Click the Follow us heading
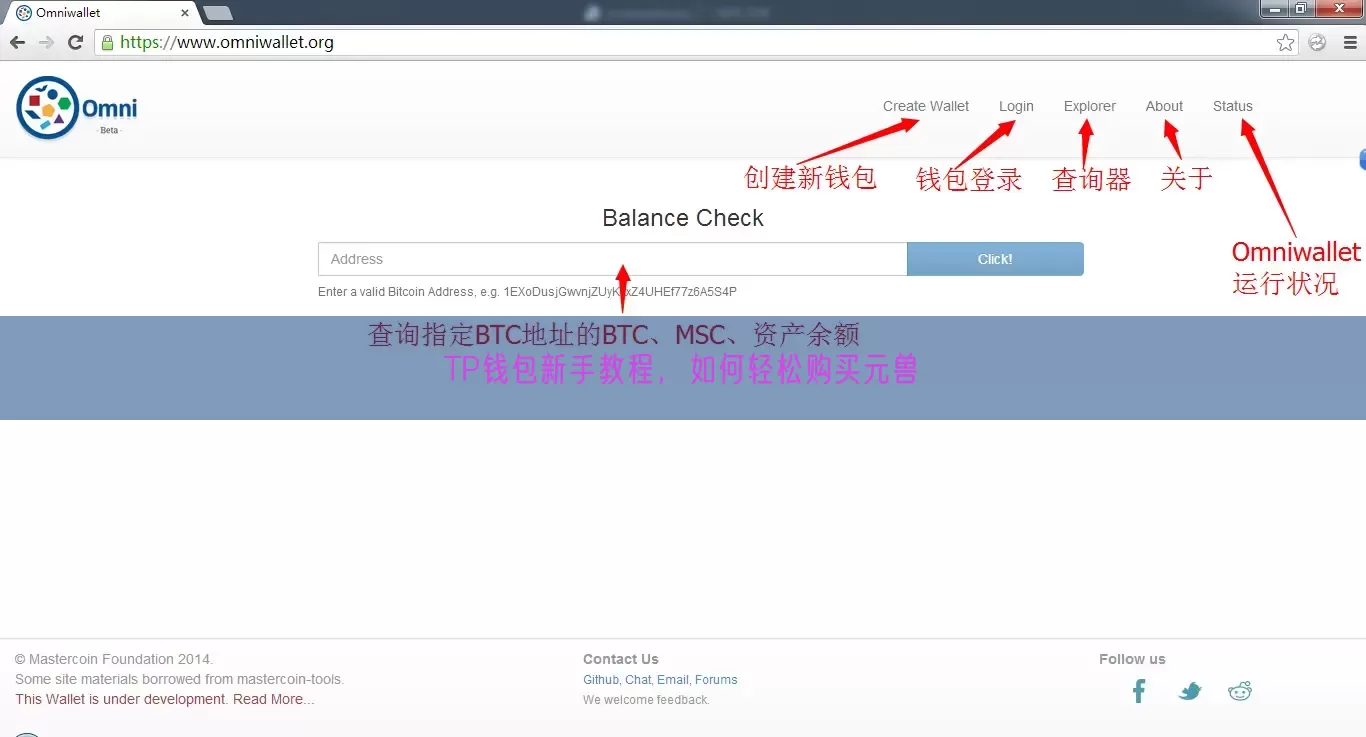This screenshot has height=737, width=1366. [1132, 659]
